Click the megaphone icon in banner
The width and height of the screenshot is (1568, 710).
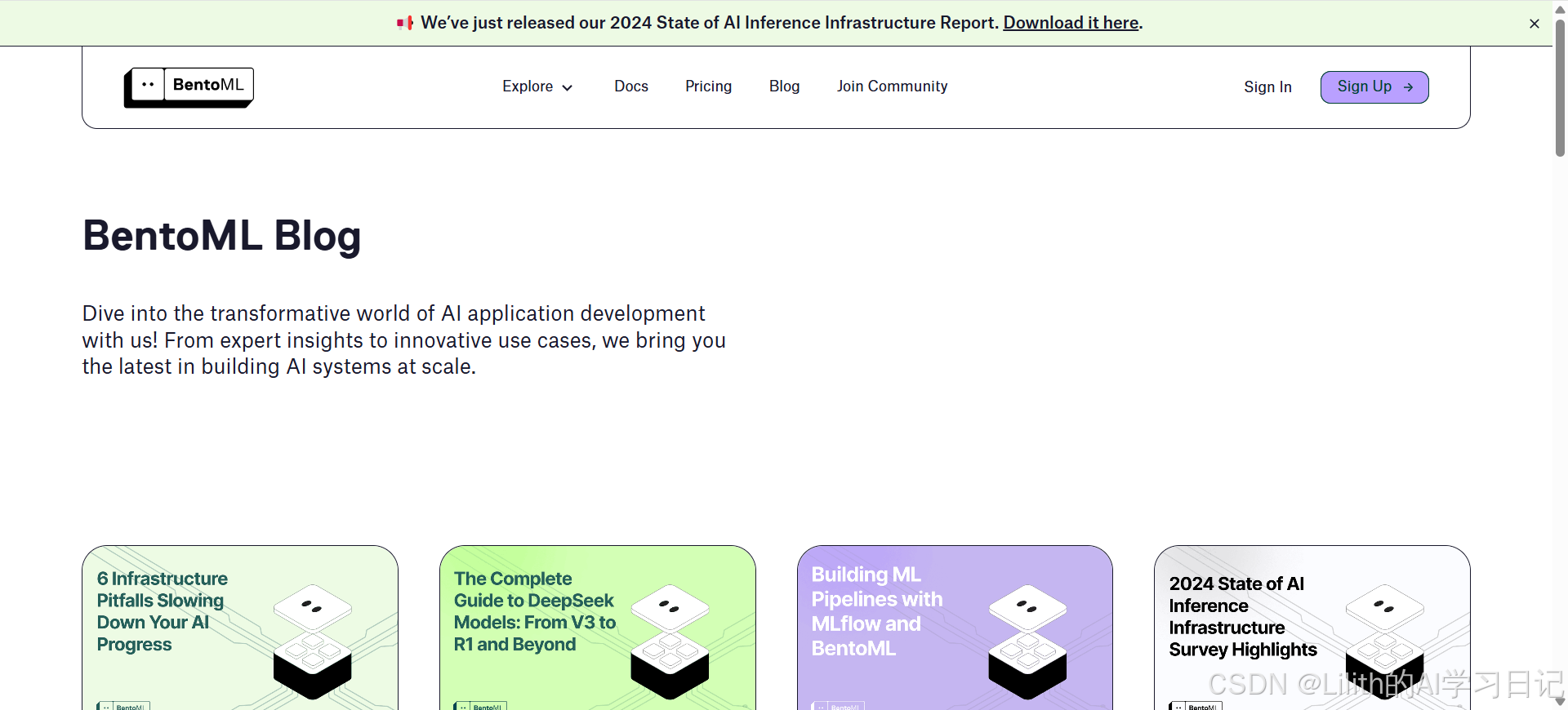tap(405, 23)
